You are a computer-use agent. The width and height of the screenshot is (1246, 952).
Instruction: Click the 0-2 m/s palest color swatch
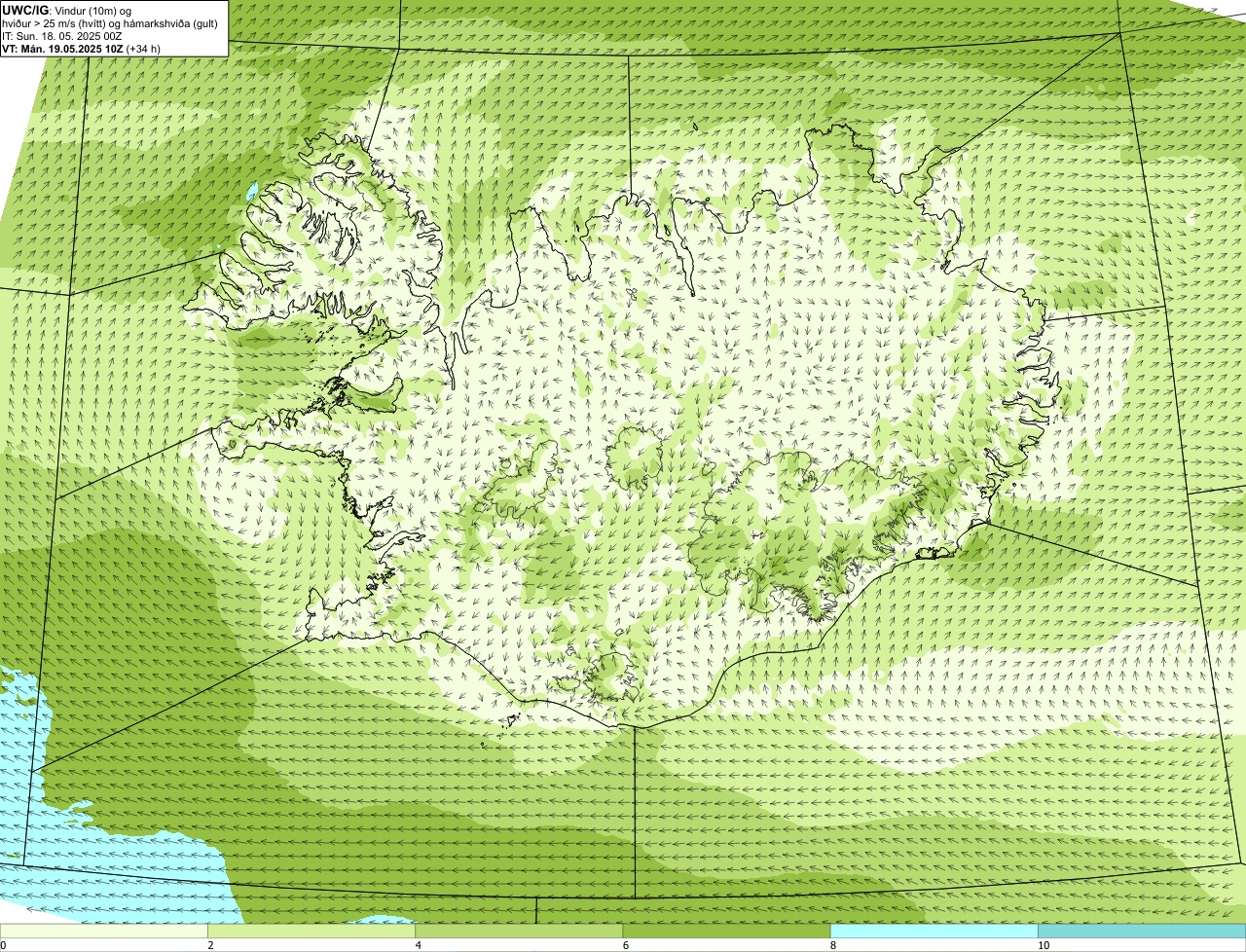coord(103,932)
